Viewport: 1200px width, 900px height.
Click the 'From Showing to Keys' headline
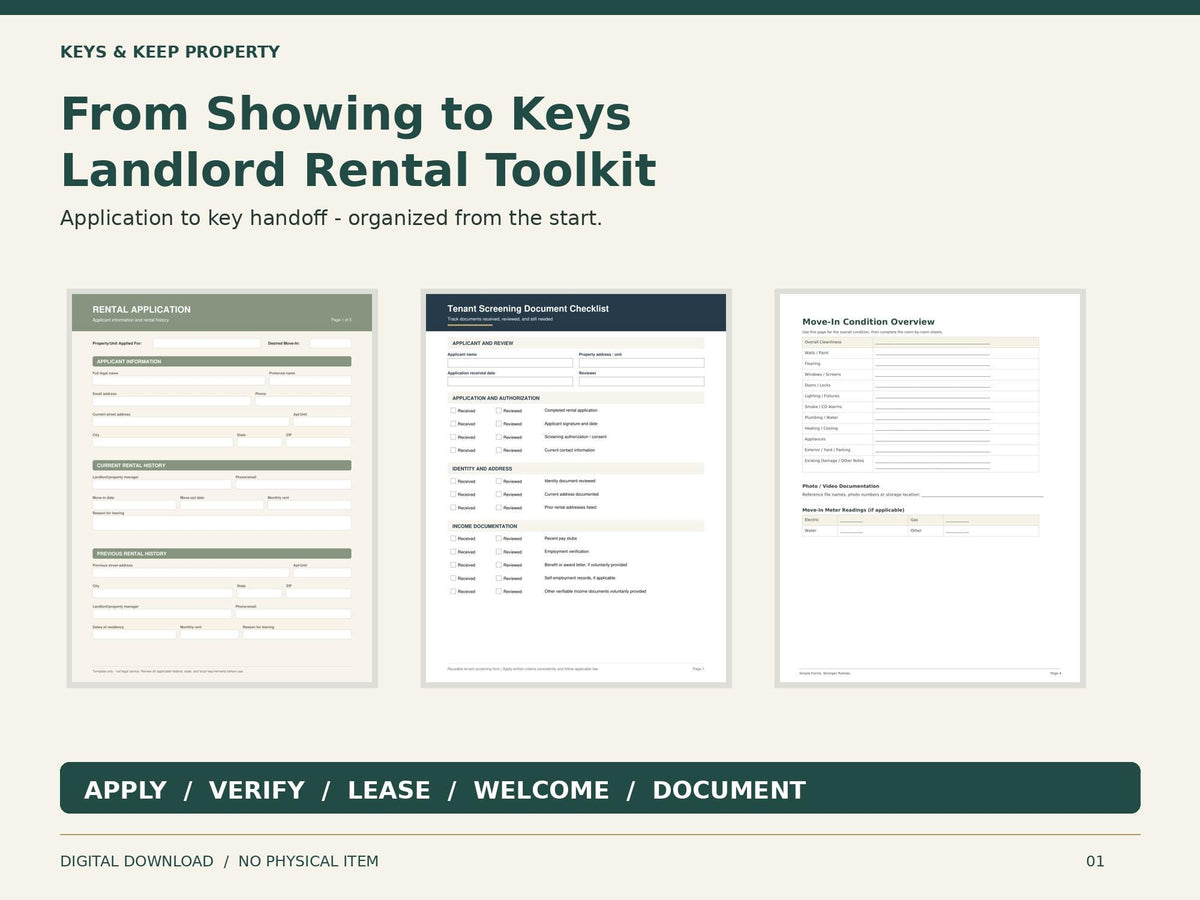click(x=346, y=114)
